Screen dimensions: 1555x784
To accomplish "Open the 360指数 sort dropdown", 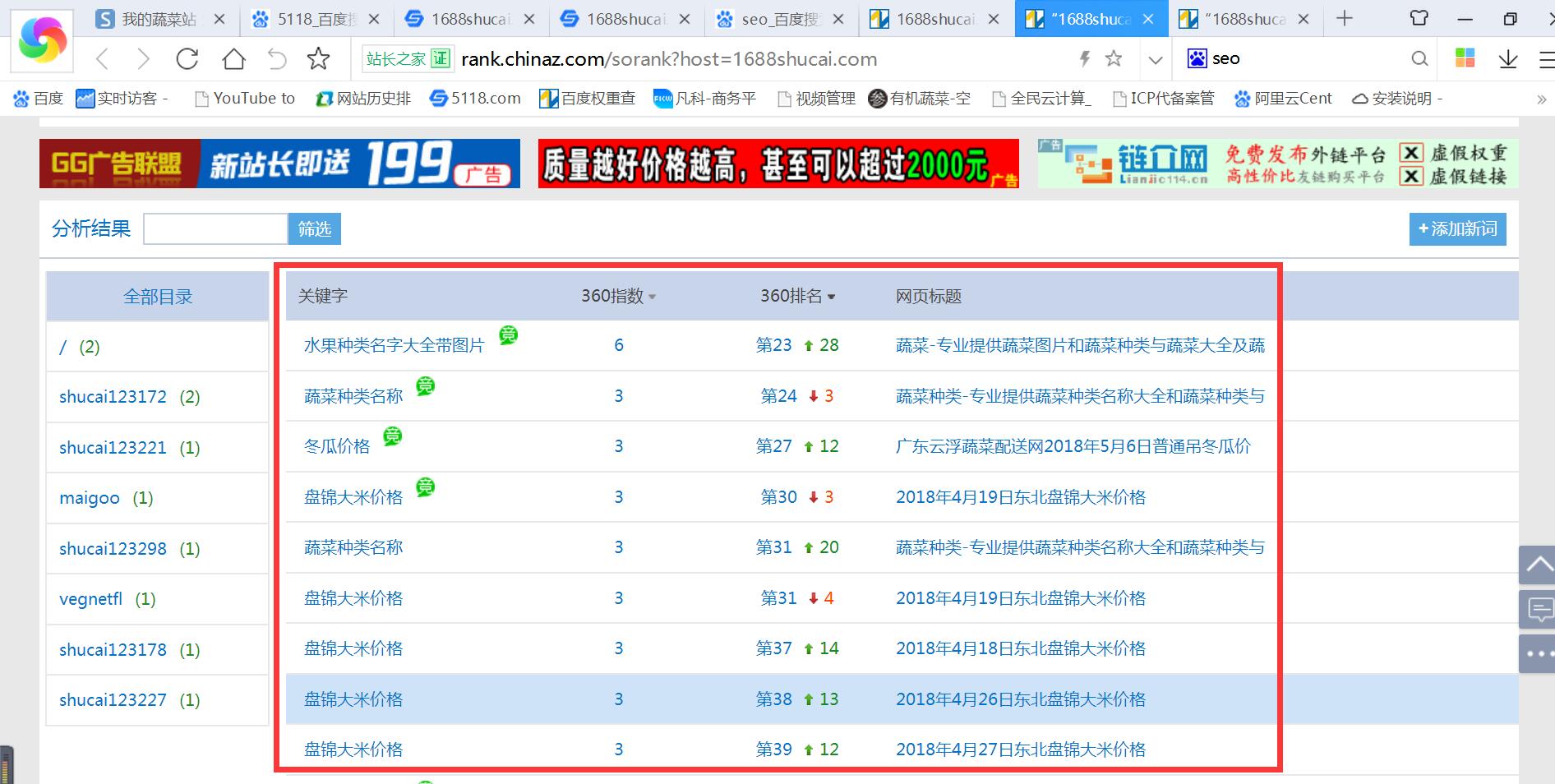I will point(652,297).
